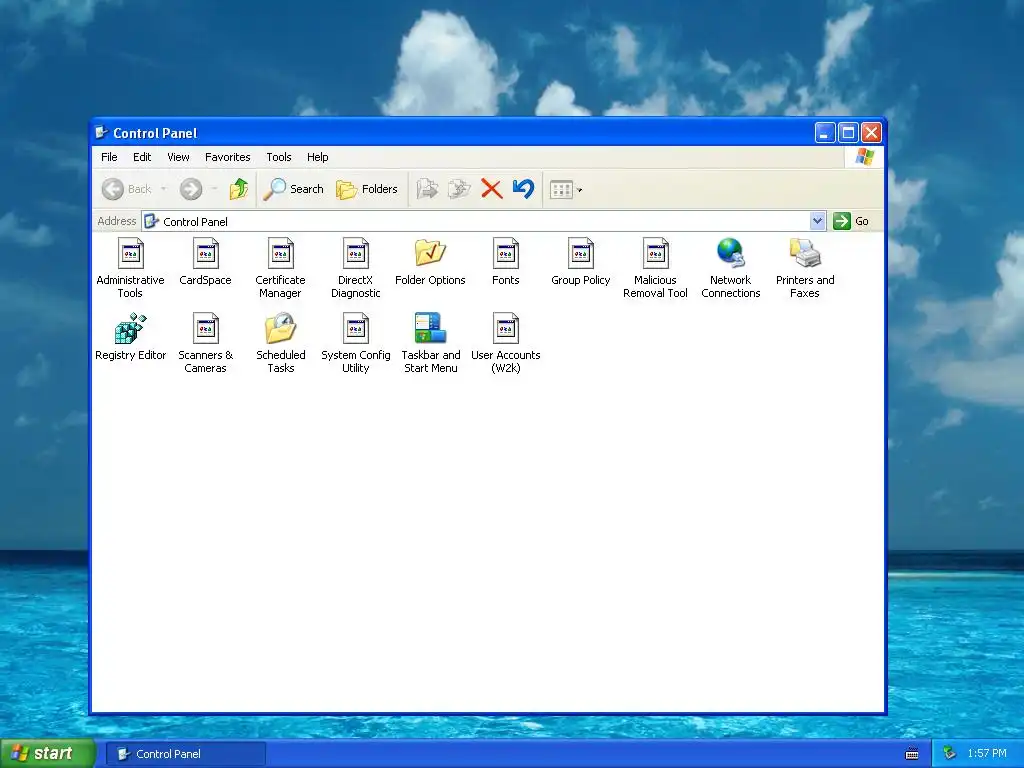Select Malicious Removal Tool icon

pos(656,253)
